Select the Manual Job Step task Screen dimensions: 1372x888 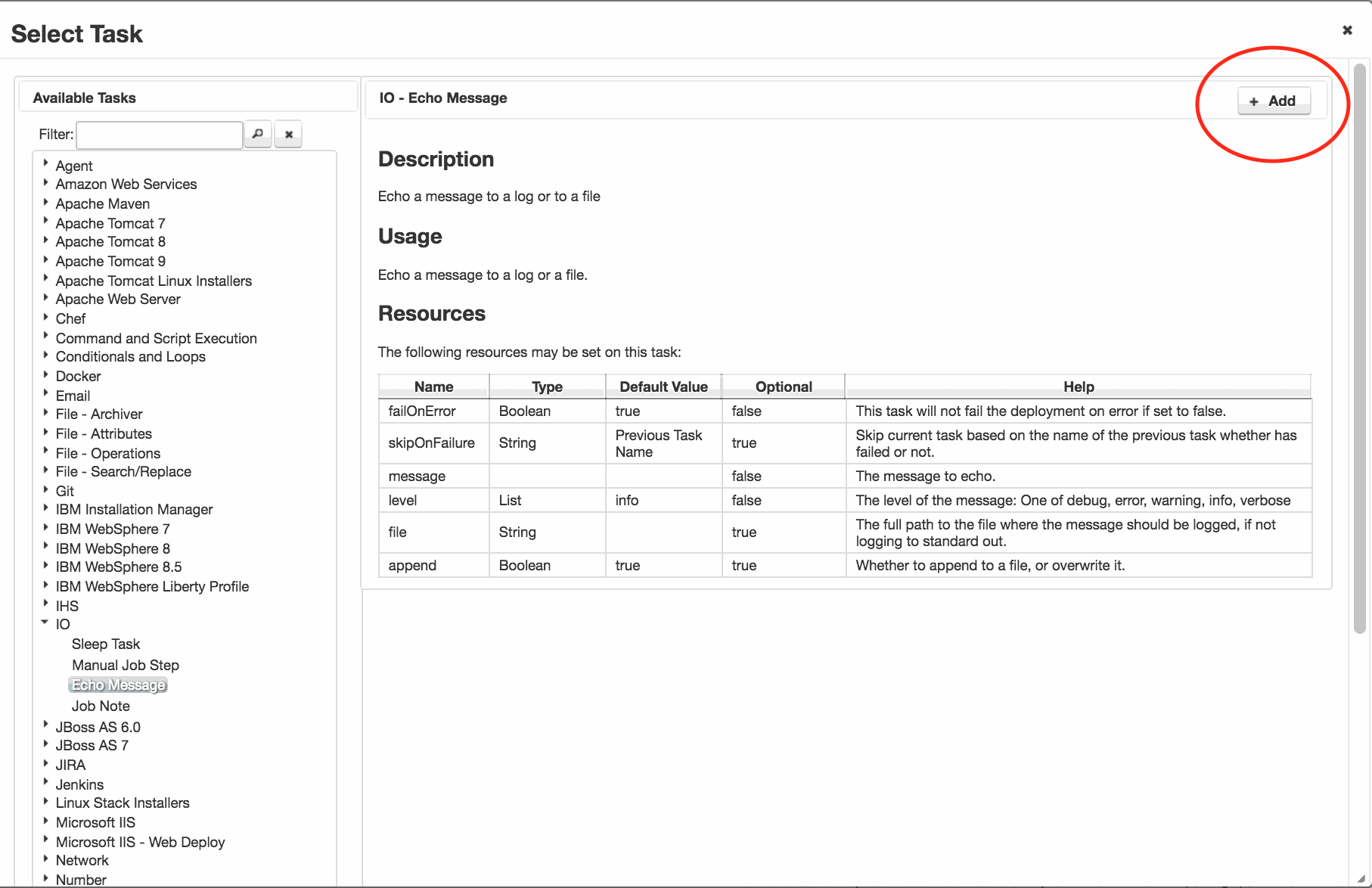click(126, 665)
